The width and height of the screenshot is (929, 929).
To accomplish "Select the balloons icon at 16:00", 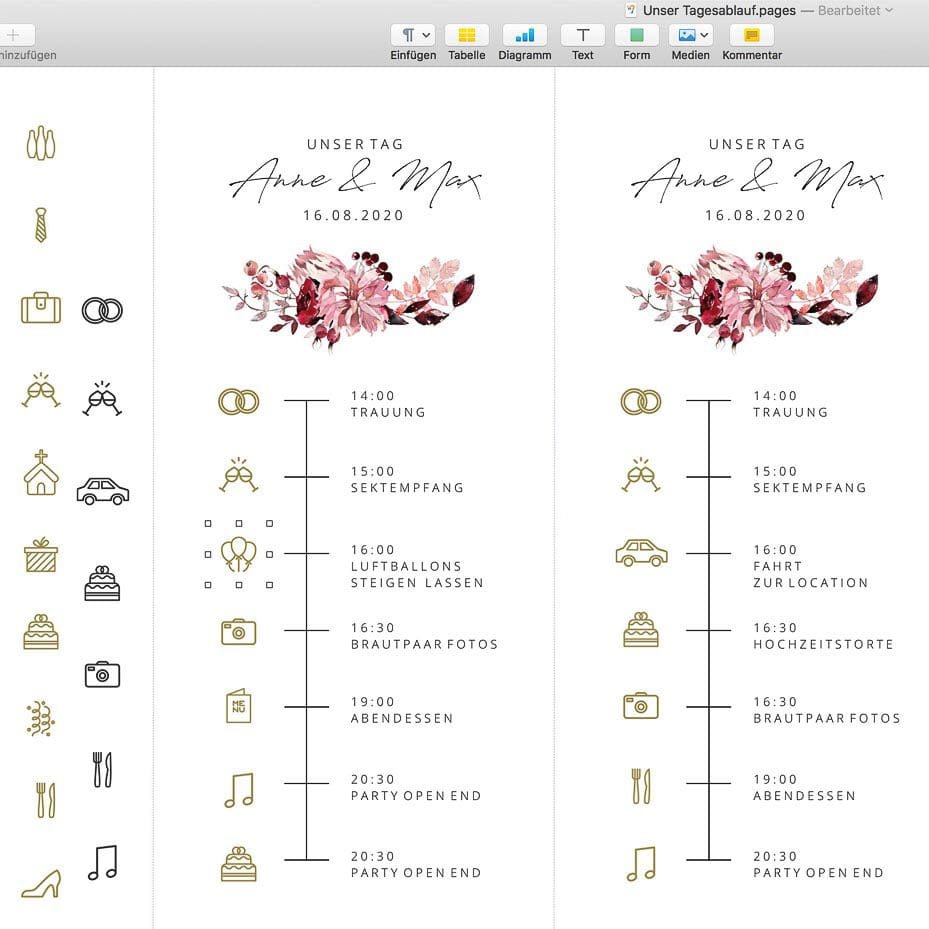I will click(239, 554).
